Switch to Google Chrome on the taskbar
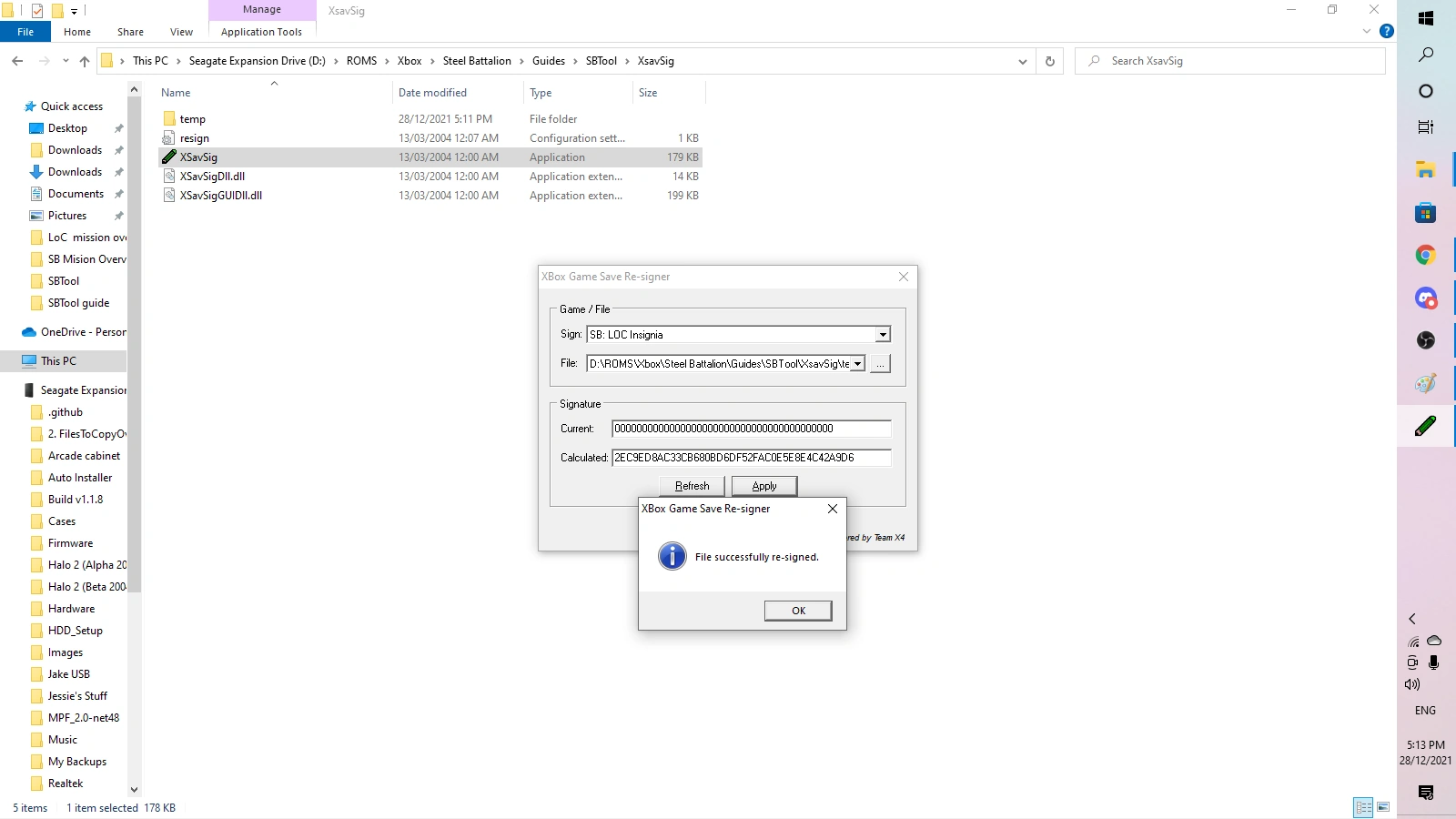The width and height of the screenshot is (1456, 819). [x=1426, y=255]
